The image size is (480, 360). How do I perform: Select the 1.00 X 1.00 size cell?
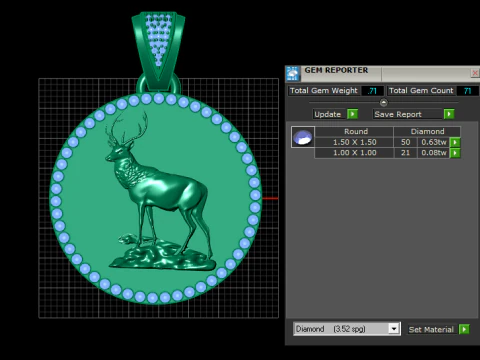click(x=354, y=153)
